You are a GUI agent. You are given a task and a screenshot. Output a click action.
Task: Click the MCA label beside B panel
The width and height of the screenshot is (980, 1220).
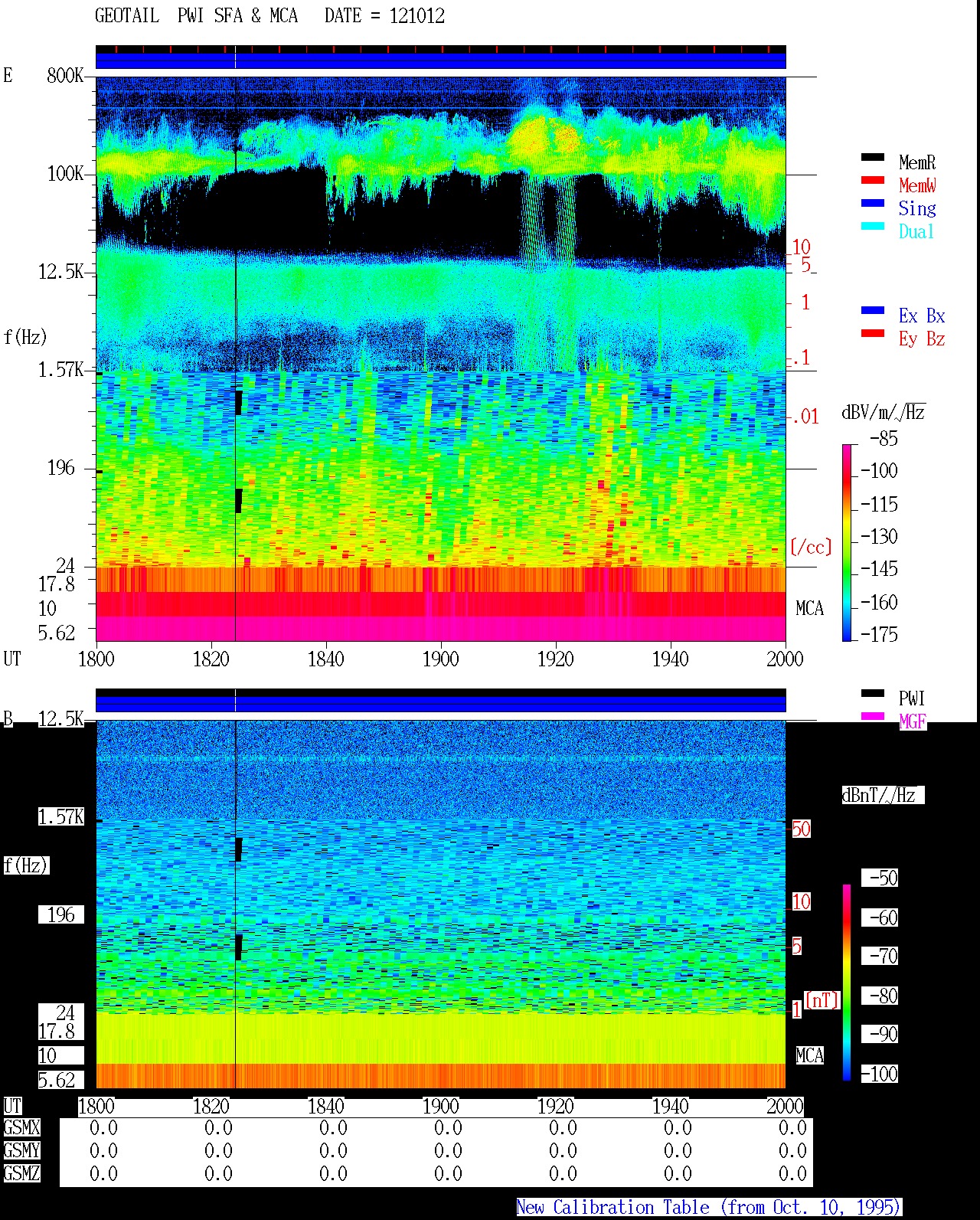click(809, 1055)
